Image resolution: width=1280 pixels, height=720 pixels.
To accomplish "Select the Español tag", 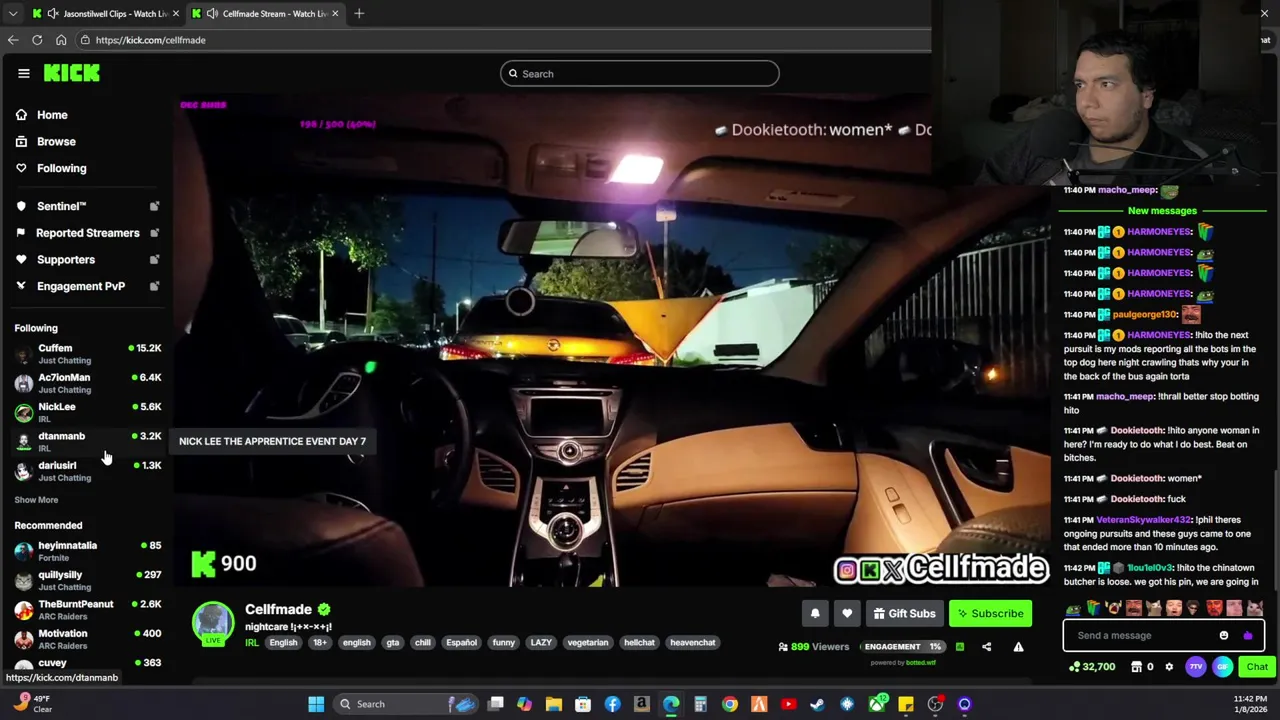I will pyautogui.click(x=461, y=643).
